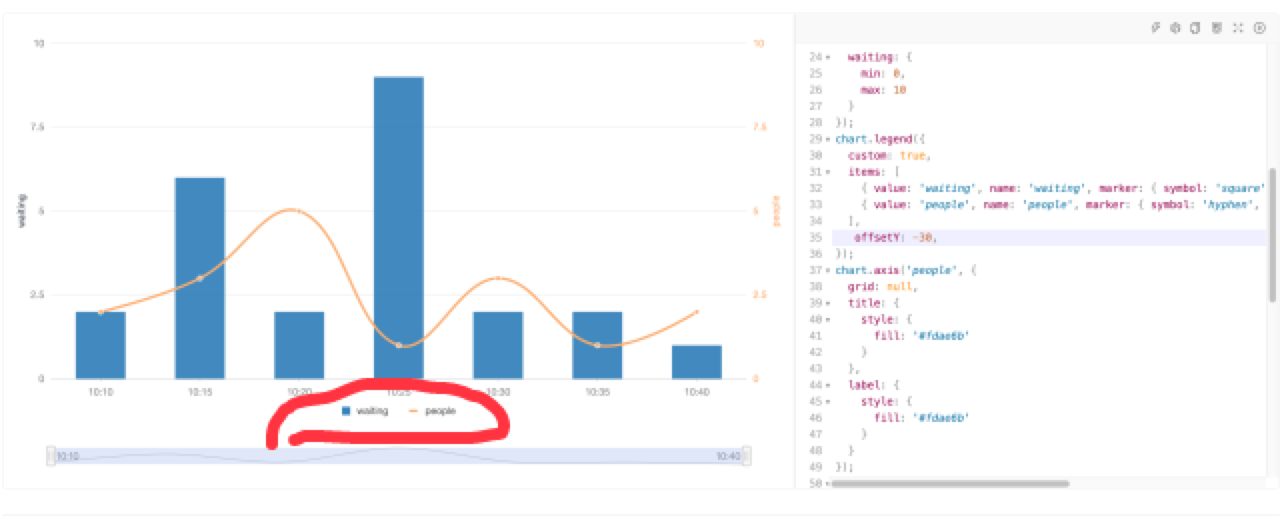1280x520 pixels.
Task: Click the range slider track below the legend
Action: [x=398, y=456]
